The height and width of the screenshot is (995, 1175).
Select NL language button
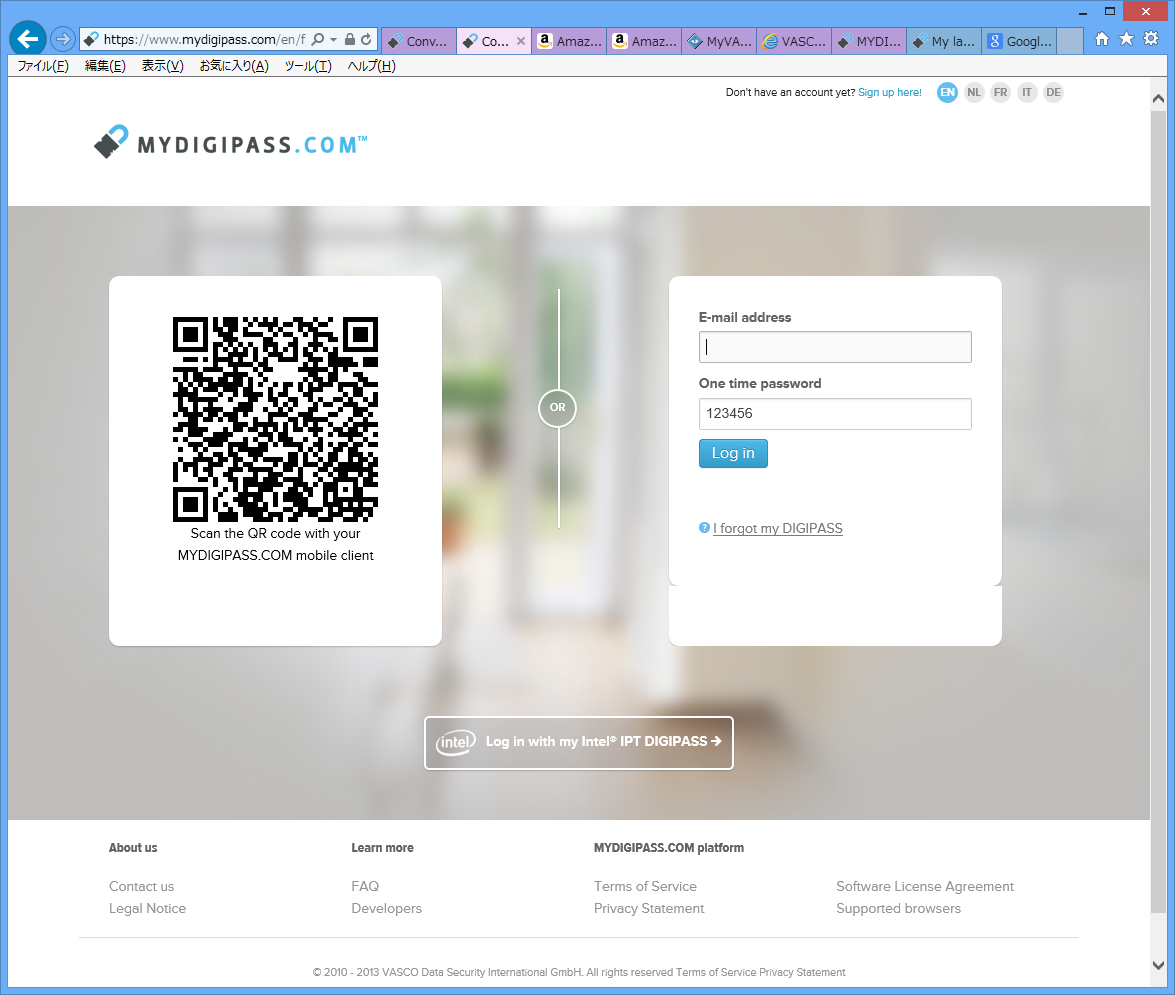(973, 92)
